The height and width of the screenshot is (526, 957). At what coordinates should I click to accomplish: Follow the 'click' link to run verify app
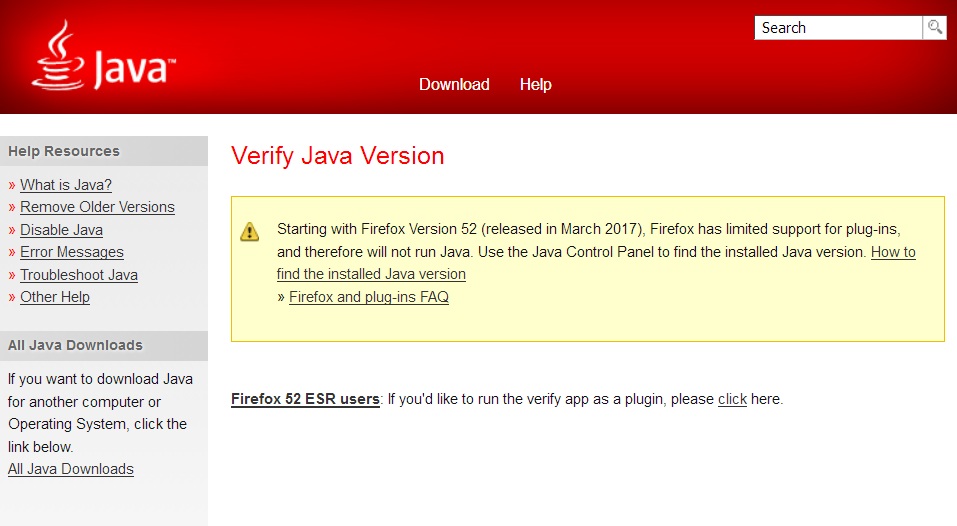[x=732, y=399]
